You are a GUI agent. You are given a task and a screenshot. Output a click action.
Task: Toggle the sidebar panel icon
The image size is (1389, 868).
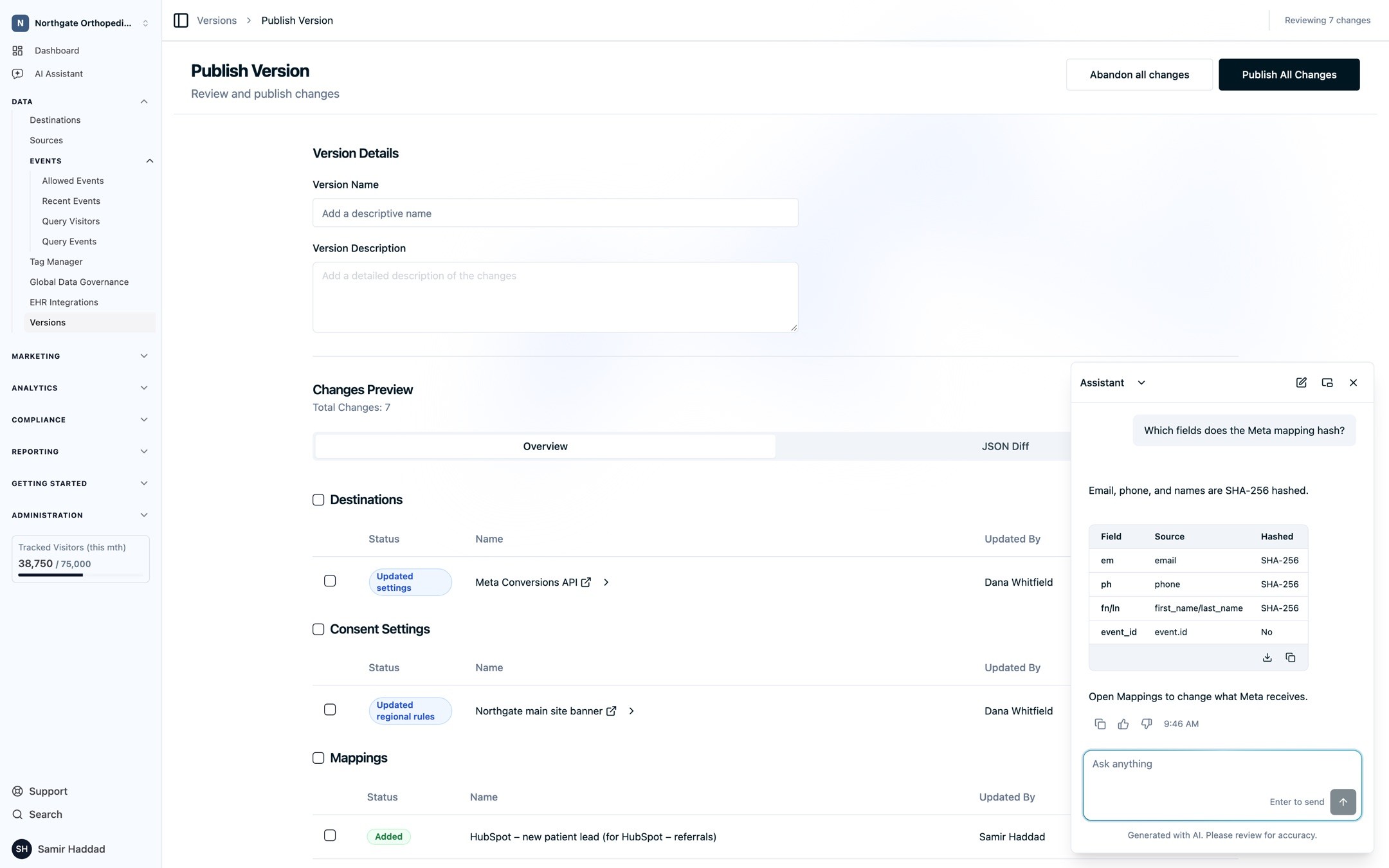point(181,21)
